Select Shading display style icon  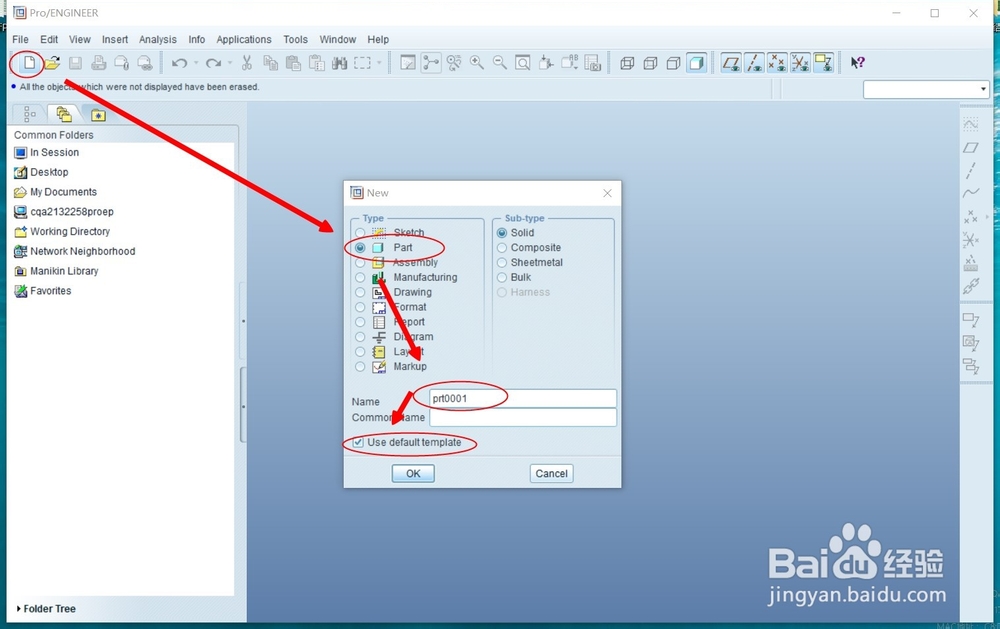(x=696, y=63)
